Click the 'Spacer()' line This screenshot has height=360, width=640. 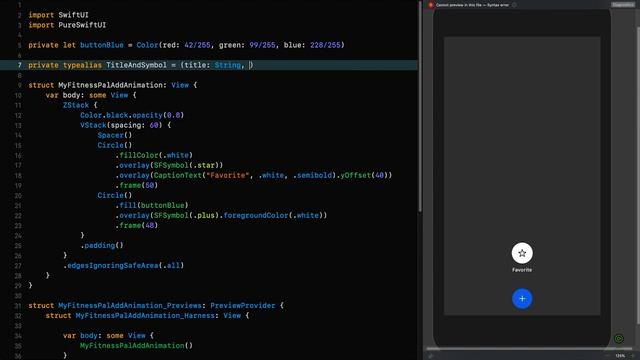(115, 135)
